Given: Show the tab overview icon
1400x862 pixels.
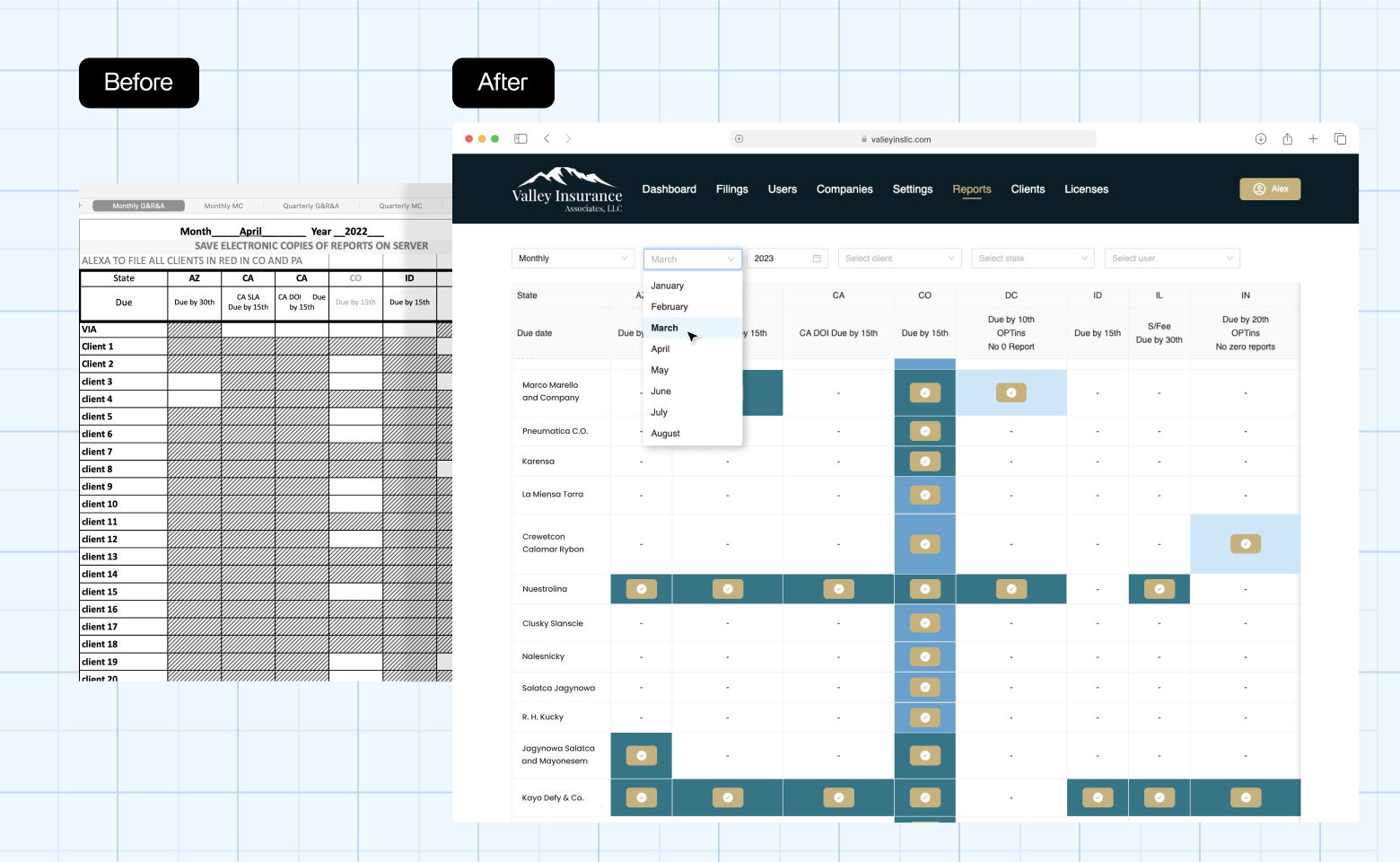Looking at the screenshot, I should [x=1340, y=138].
